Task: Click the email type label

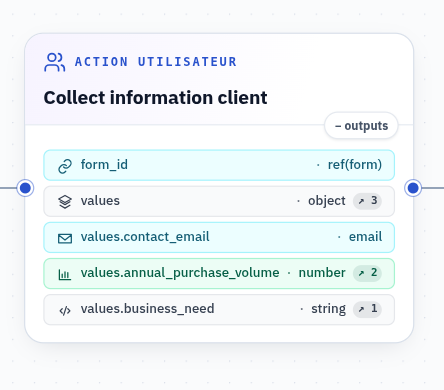Action: [365, 237]
